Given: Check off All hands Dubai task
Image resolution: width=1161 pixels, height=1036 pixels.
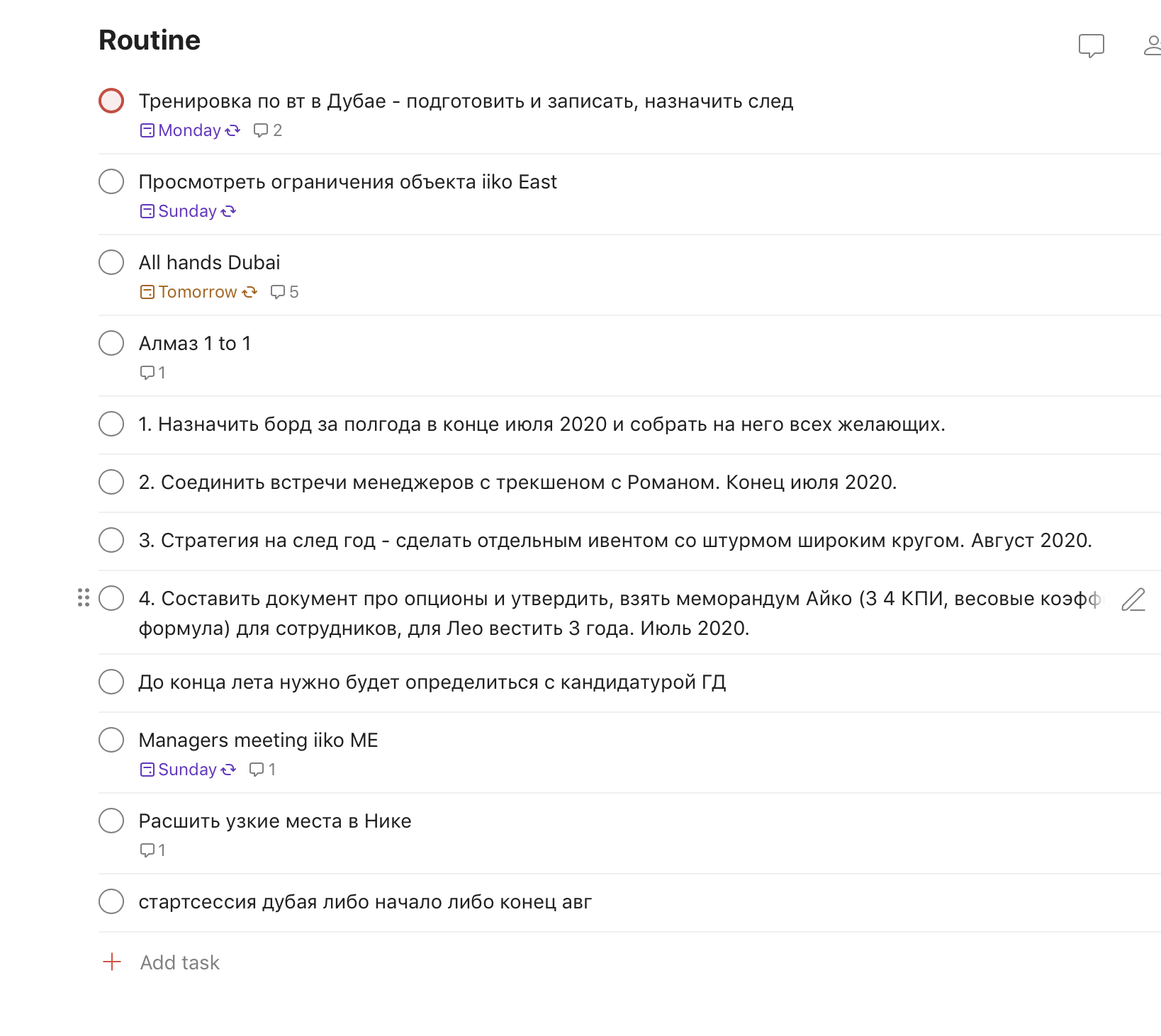Looking at the screenshot, I should pyautogui.click(x=111, y=262).
